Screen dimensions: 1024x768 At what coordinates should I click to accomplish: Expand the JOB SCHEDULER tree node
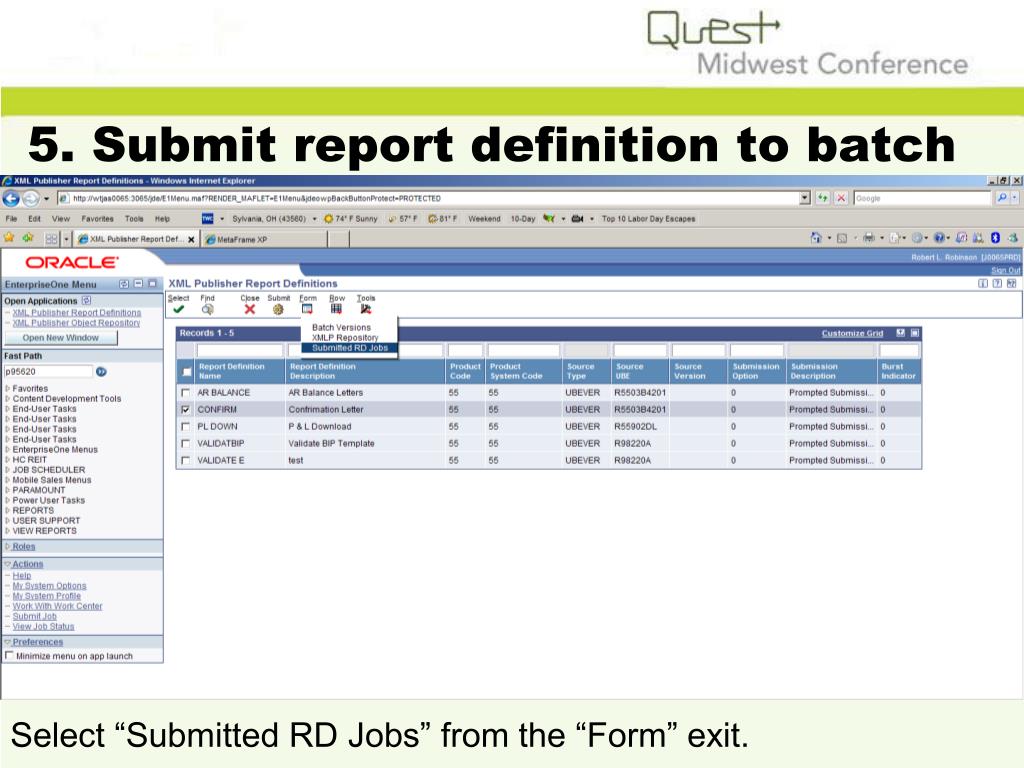point(8,469)
